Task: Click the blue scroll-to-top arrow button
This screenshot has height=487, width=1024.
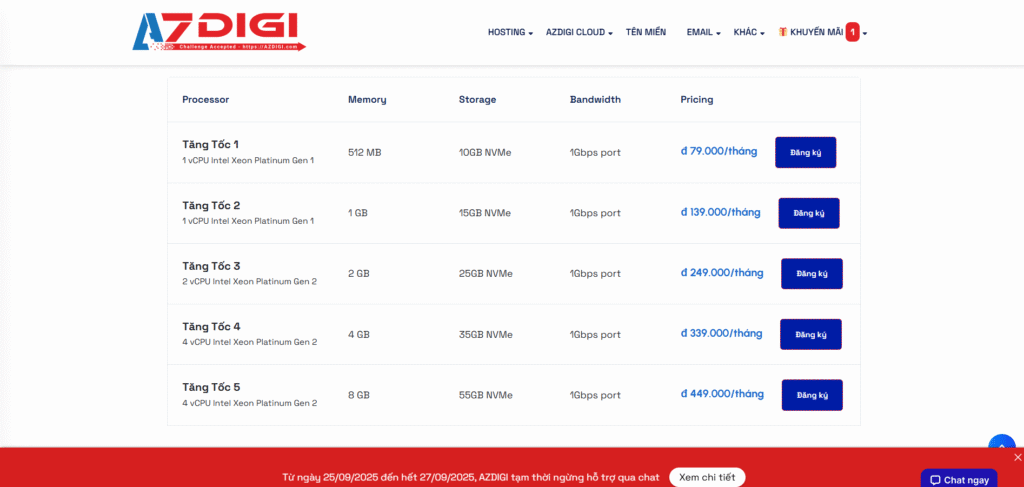Action: pos(1001,447)
